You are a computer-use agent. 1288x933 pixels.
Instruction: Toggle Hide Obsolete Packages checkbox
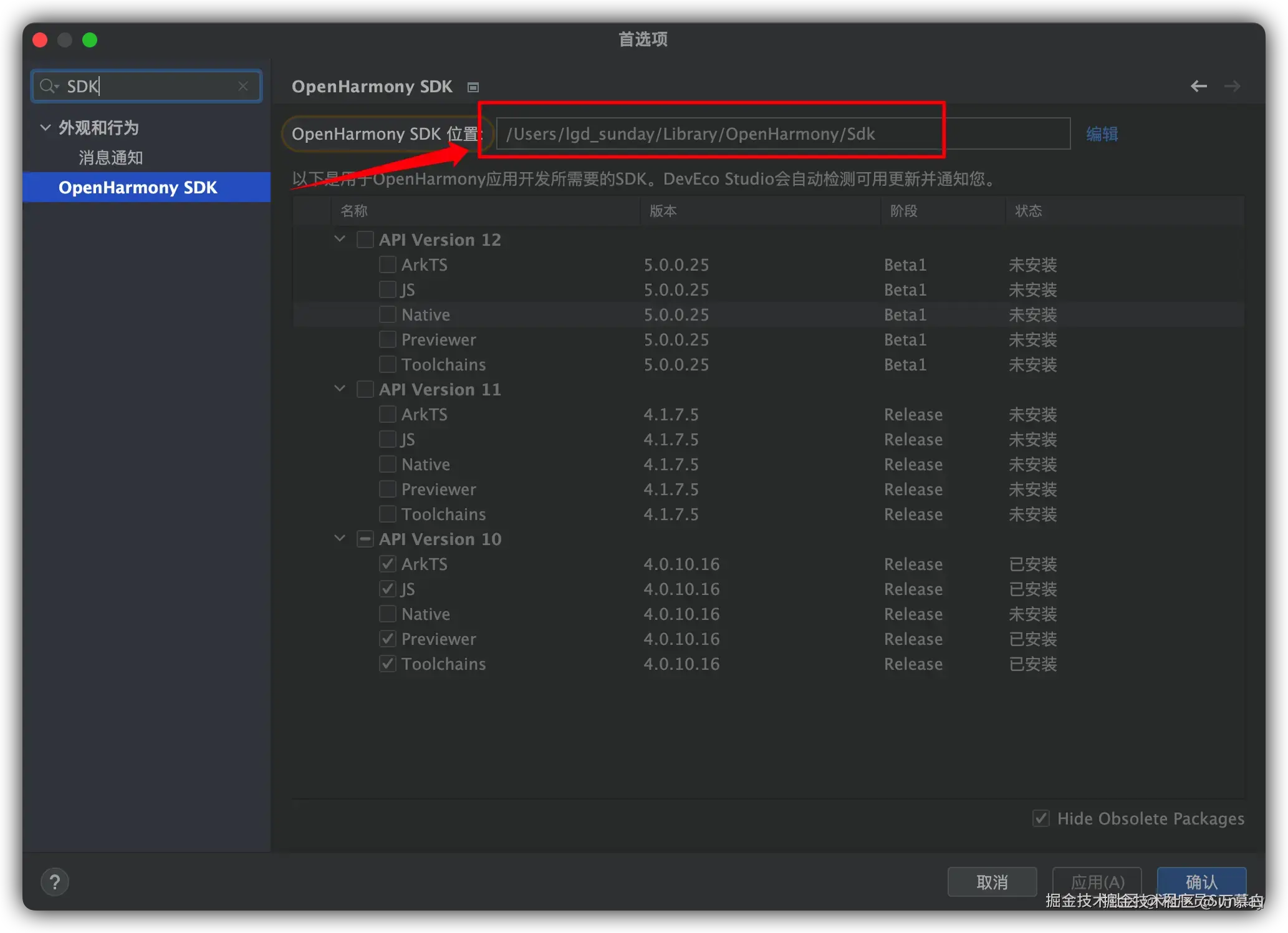pyautogui.click(x=1040, y=818)
